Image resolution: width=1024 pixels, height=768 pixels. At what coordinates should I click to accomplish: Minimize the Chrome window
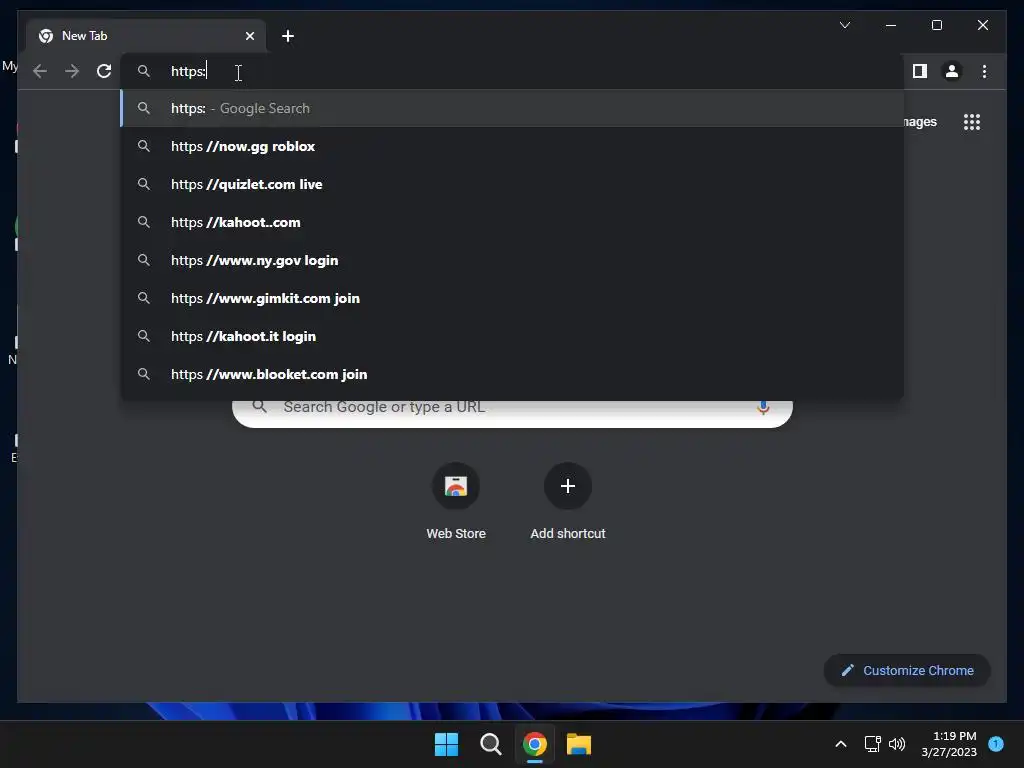[891, 25]
